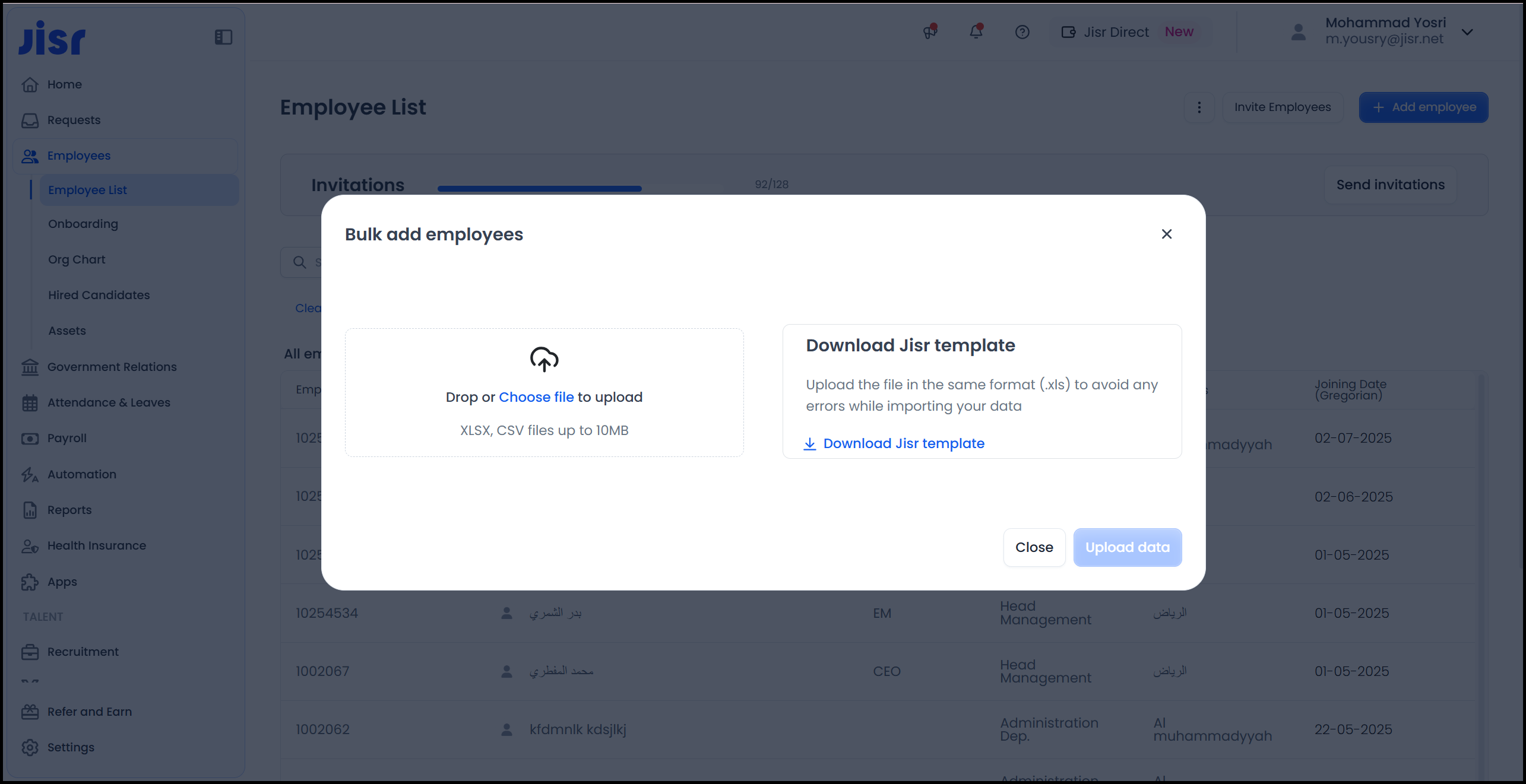This screenshot has width=1526, height=784.
Task: Collapse the sidebar panel icon
Action: (x=223, y=37)
